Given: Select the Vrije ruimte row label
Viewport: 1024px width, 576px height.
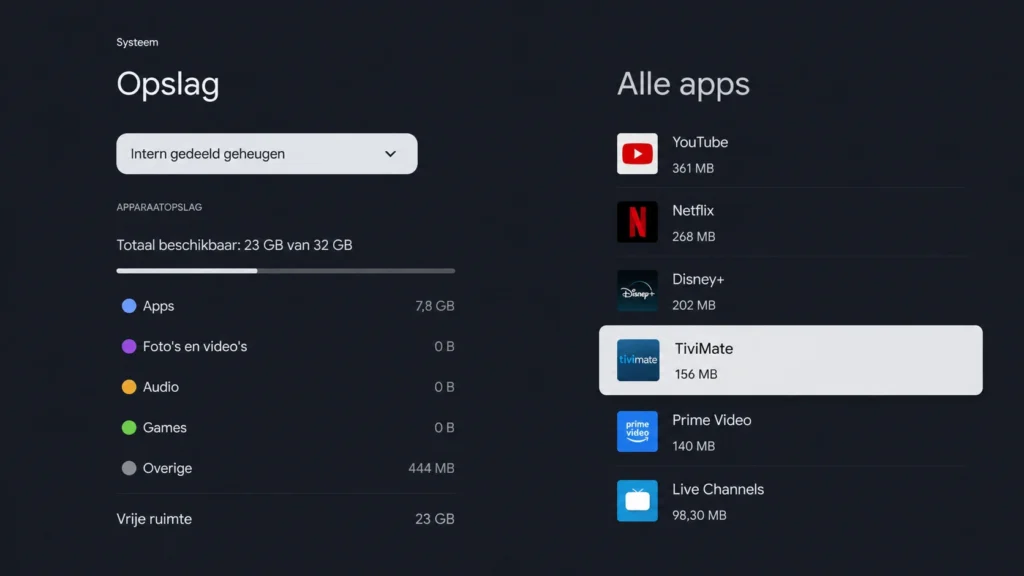Looking at the screenshot, I should 154,519.
